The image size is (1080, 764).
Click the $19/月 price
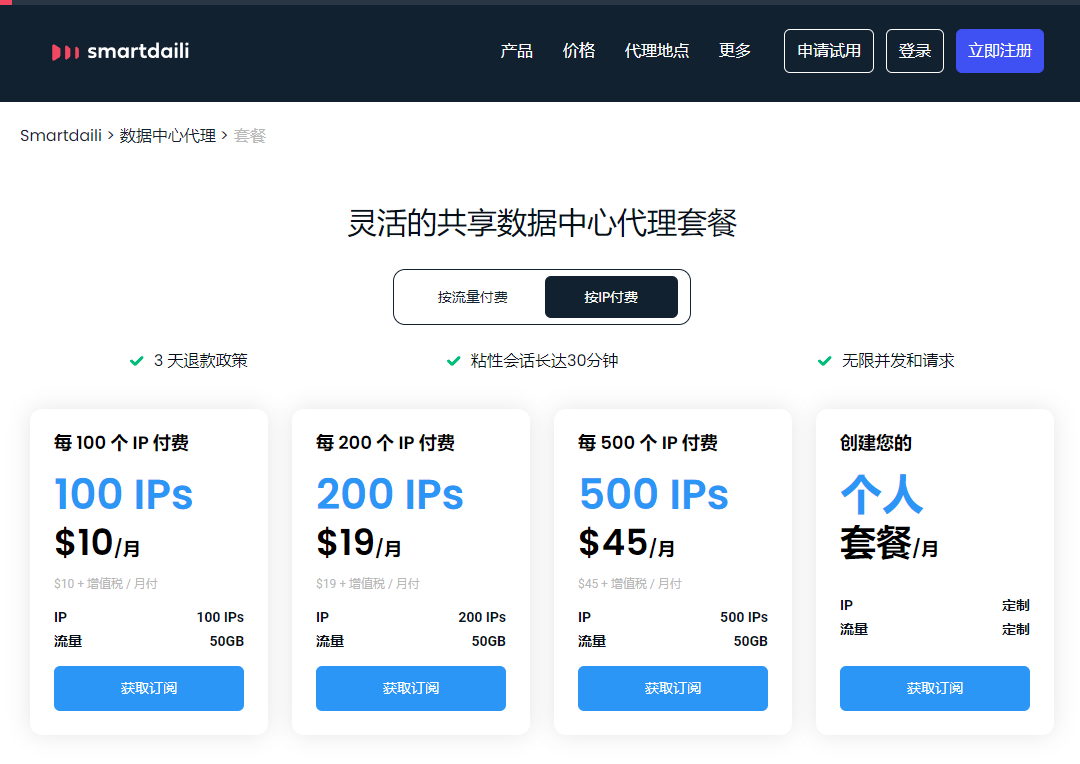tap(359, 543)
